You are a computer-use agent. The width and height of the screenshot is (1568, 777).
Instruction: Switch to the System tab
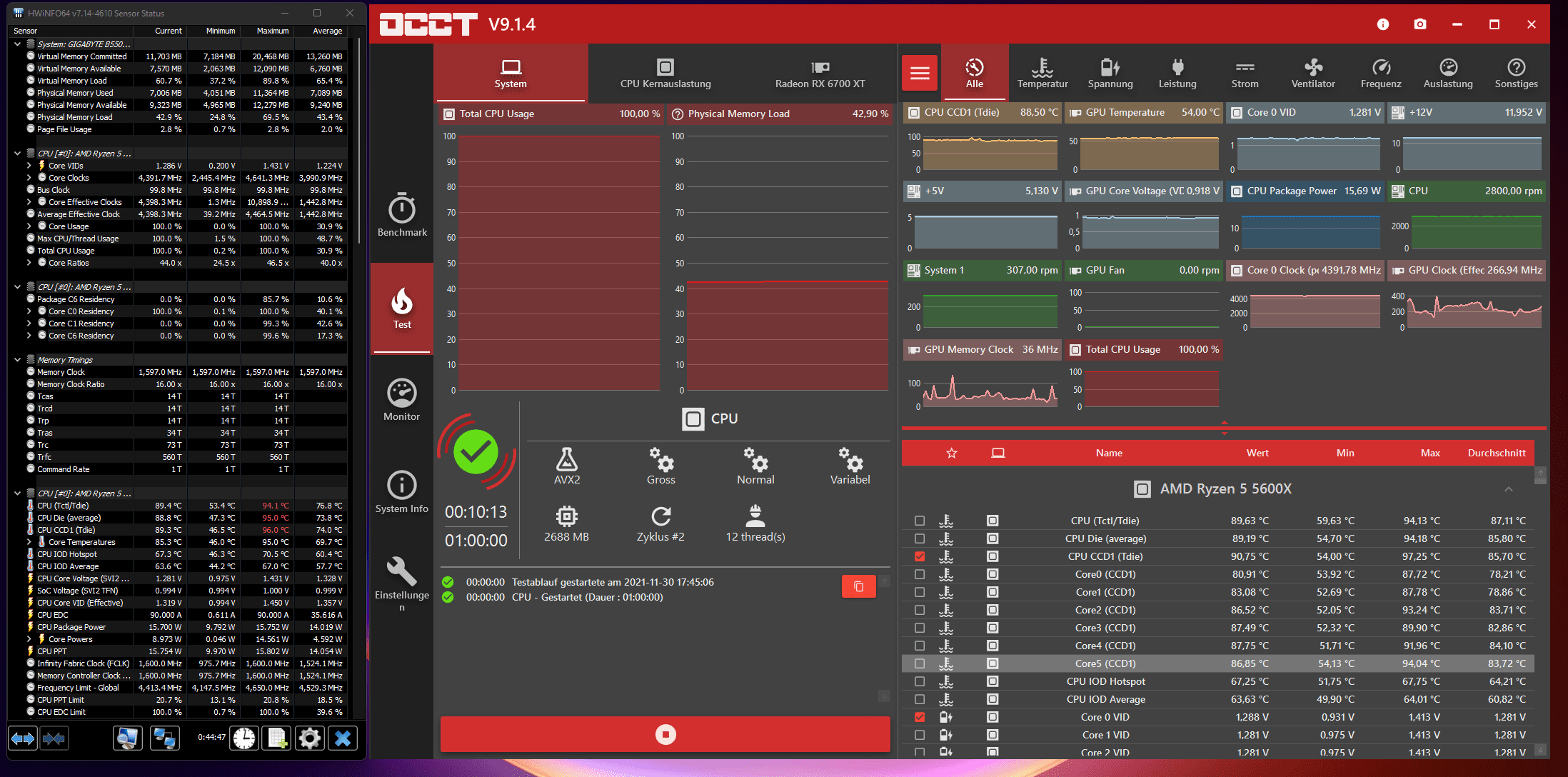[511, 73]
